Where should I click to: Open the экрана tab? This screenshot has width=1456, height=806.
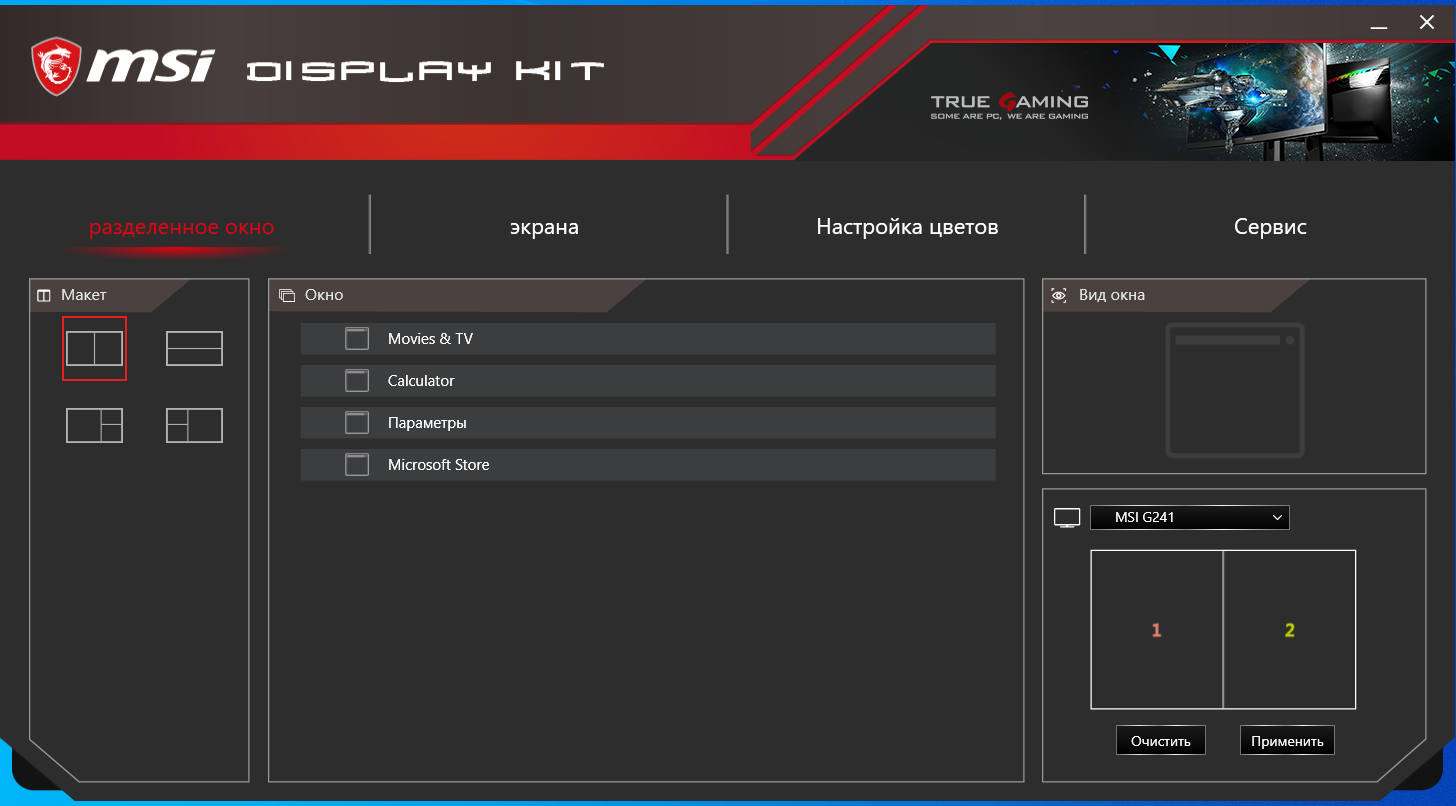[x=545, y=227]
